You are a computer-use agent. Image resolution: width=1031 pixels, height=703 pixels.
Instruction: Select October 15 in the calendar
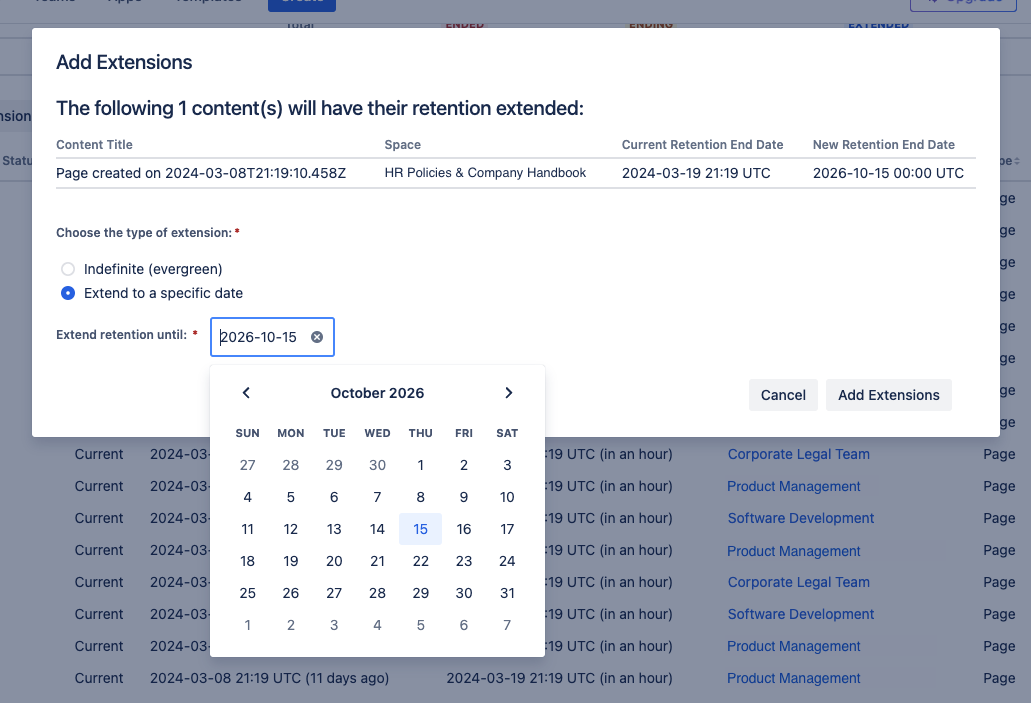click(x=420, y=529)
